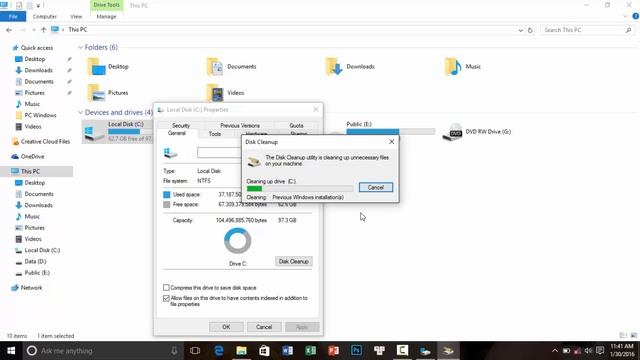The width and height of the screenshot is (640, 360).
Task: Expand the ribbon with the chevron
Action: (x=625, y=16)
